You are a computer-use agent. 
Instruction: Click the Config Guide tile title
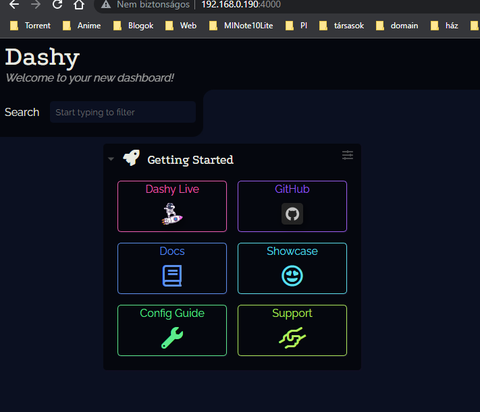[172, 313]
